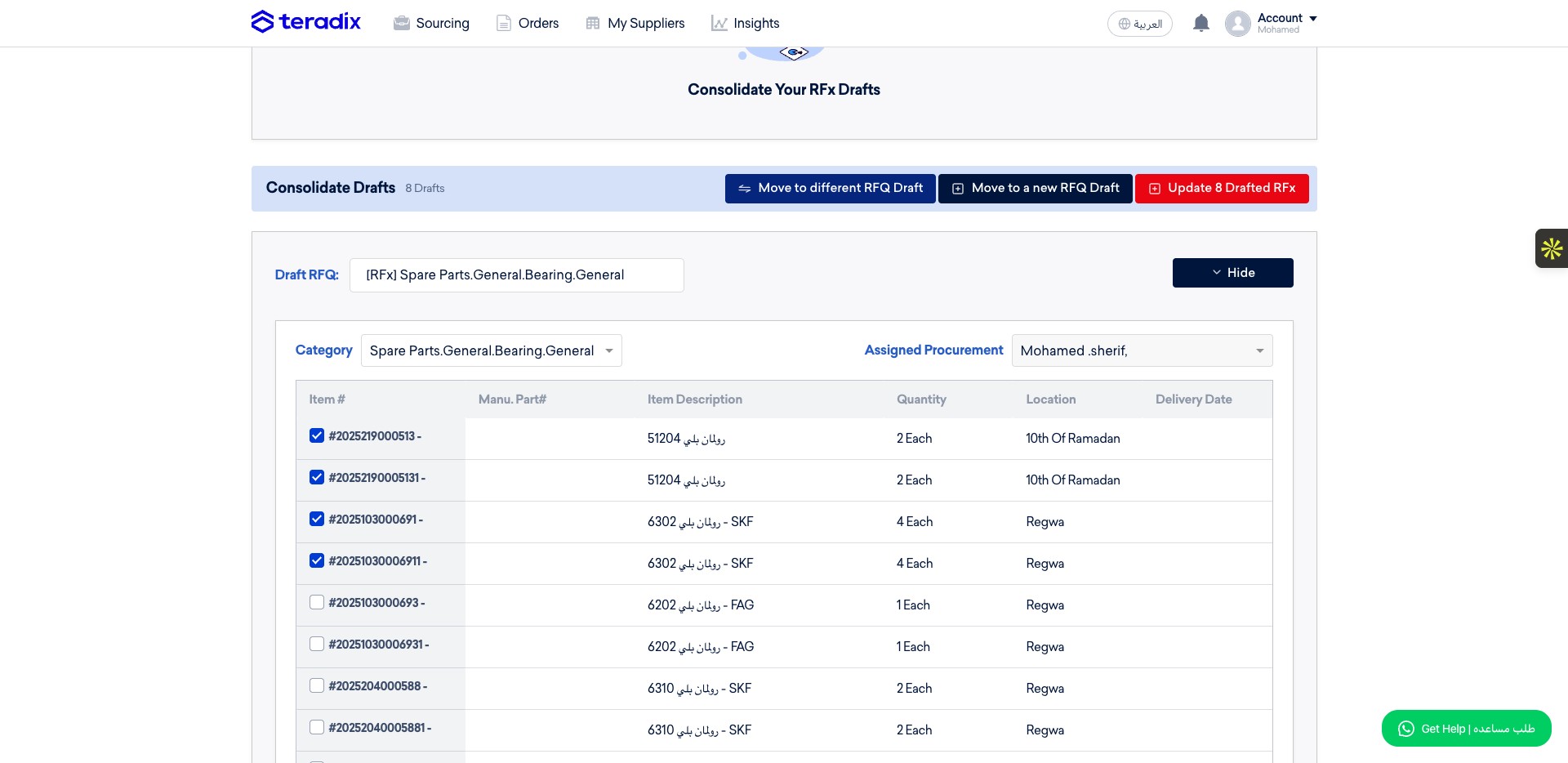Click the Location column header
Viewport: 1568px width, 763px height.
(1050, 399)
